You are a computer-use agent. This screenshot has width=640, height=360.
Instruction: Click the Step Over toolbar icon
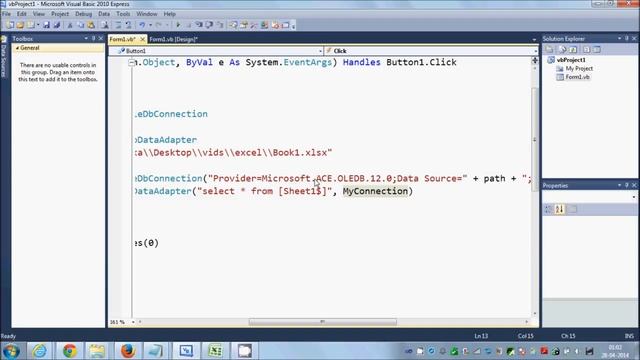pyautogui.click(x=209, y=25)
